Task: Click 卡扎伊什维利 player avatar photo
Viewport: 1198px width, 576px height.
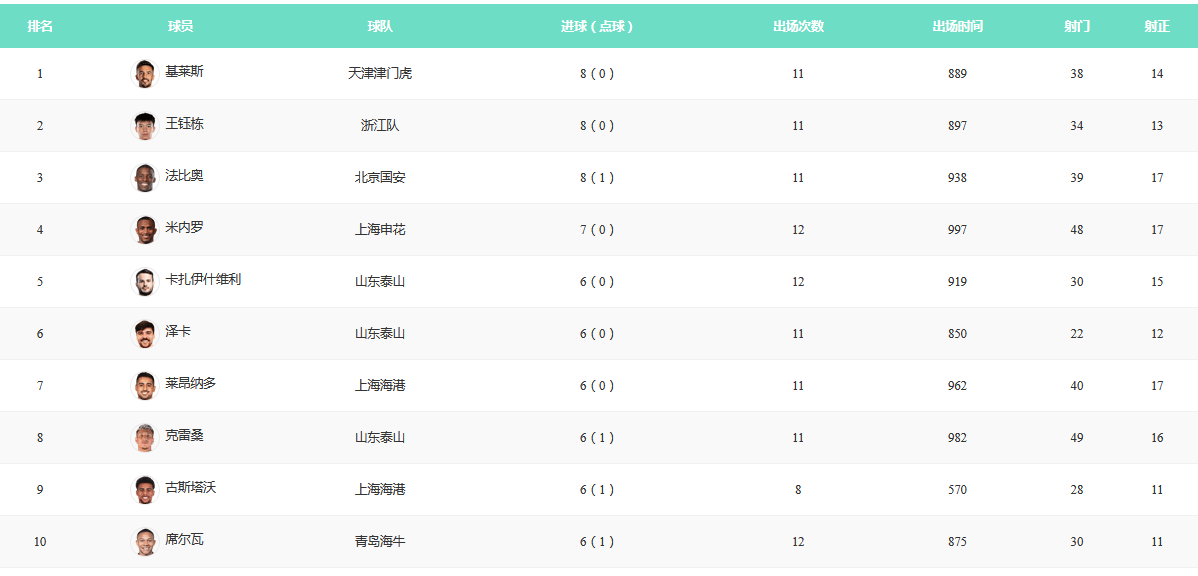Action: coord(145,281)
